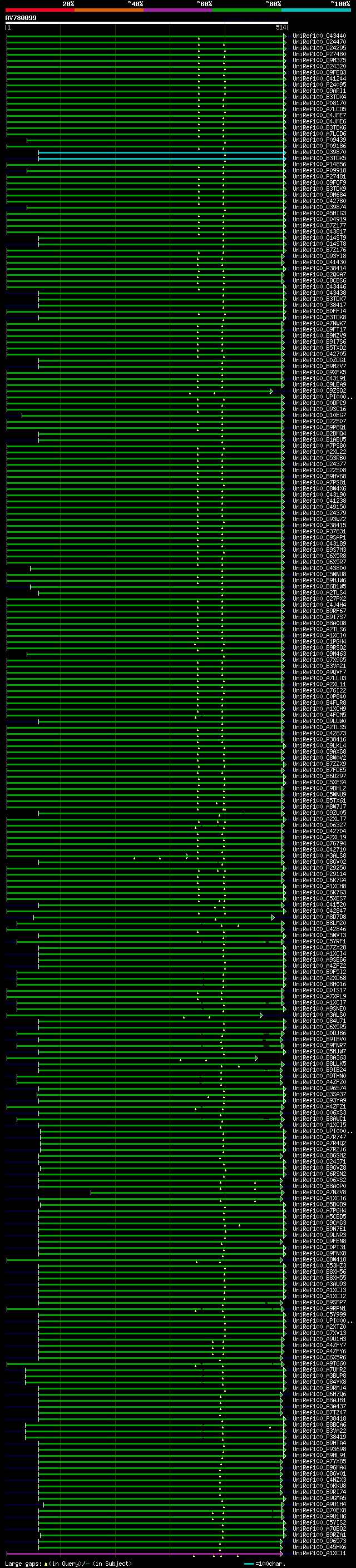Click the UniRef100_Q84U71 label
The width and height of the screenshot is (356, 1568).
click(319, 1021)
